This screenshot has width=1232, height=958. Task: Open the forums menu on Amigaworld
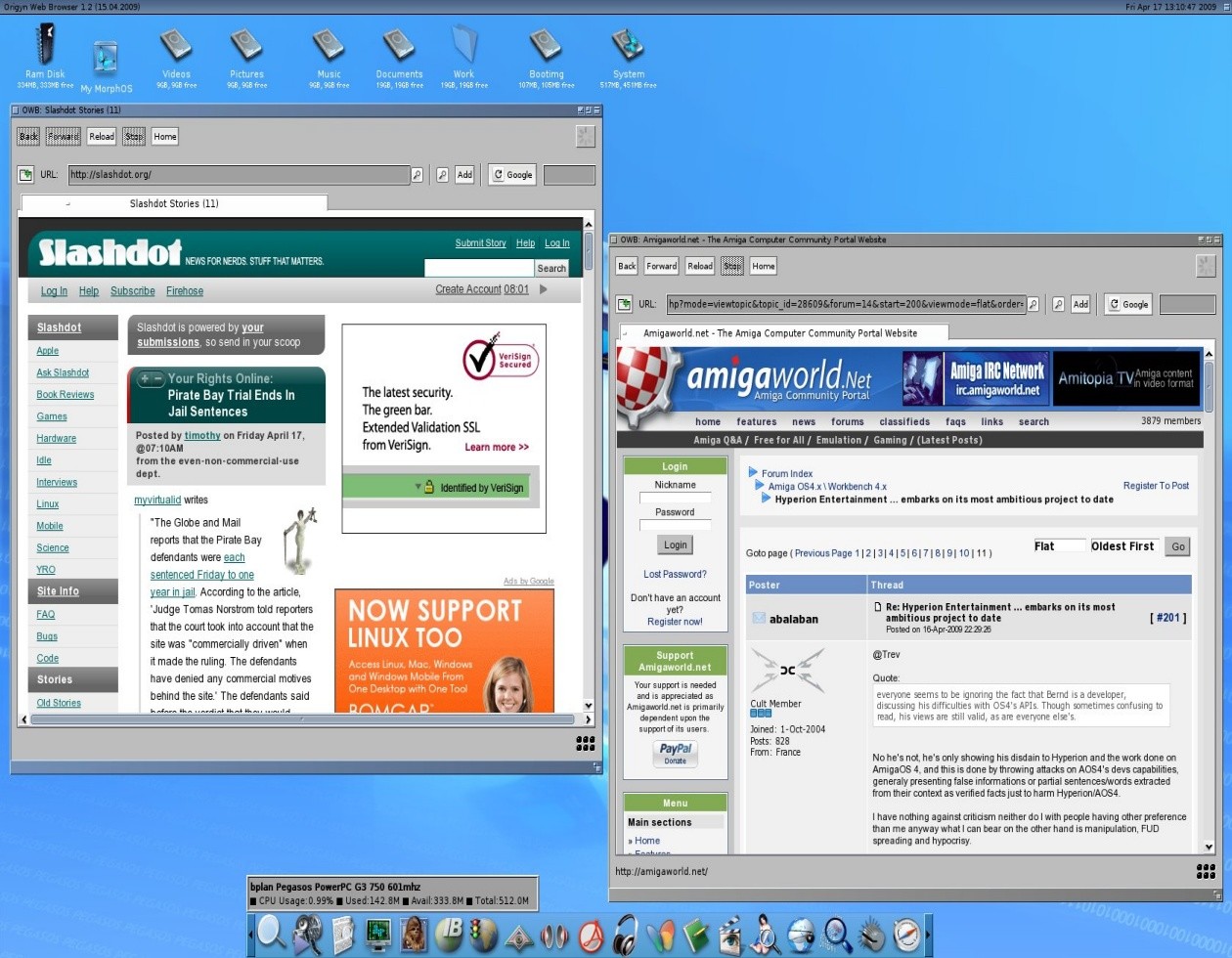click(848, 422)
